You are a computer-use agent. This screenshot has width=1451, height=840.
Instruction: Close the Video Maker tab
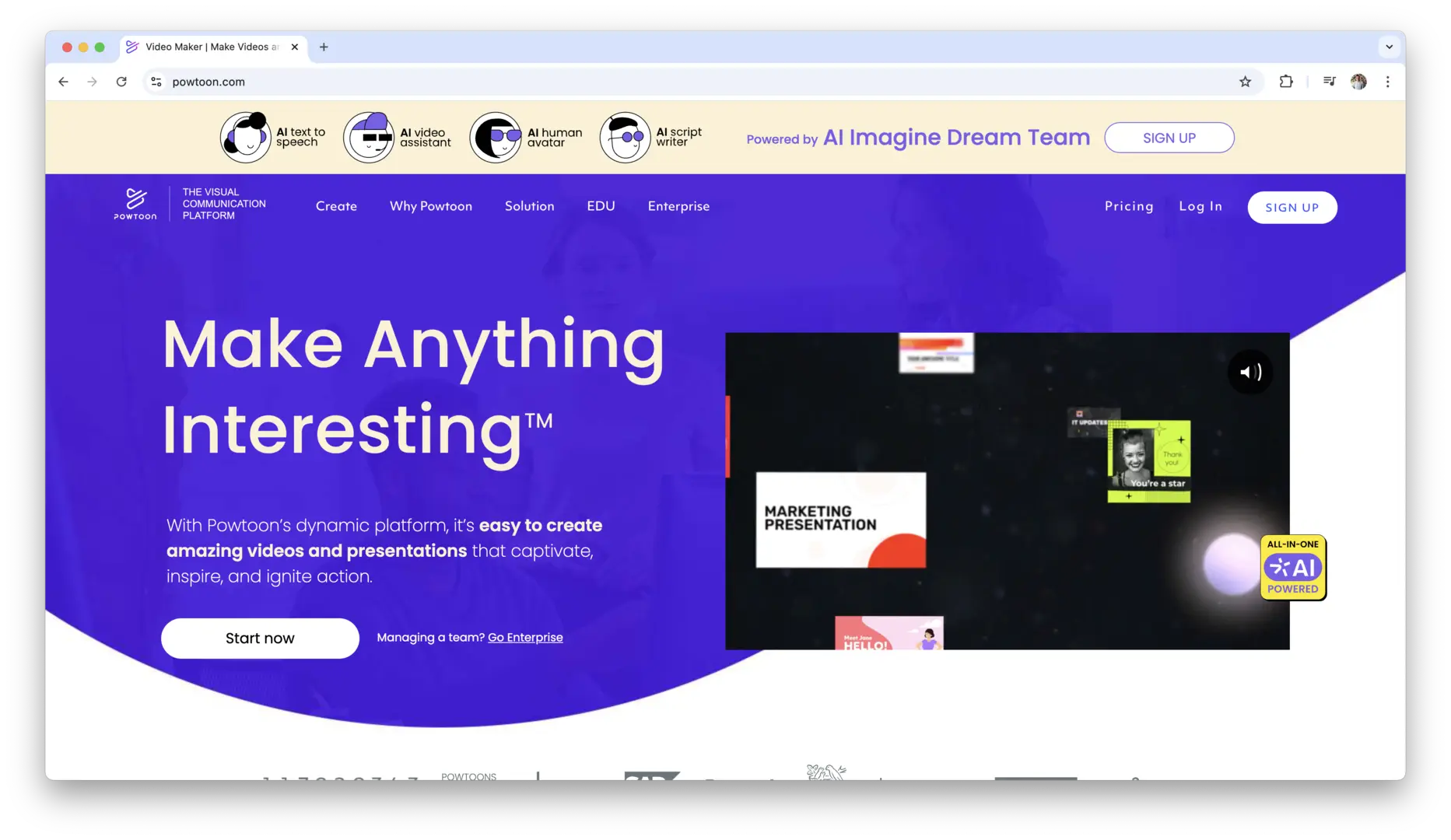pyautogui.click(x=295, y=47)
